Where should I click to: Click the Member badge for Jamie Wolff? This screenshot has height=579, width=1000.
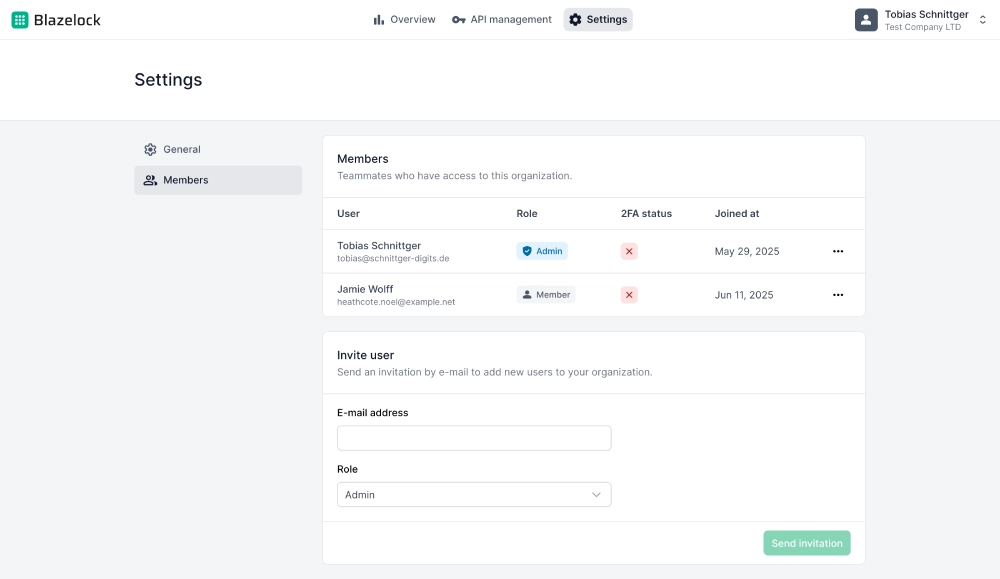[546, 294]
